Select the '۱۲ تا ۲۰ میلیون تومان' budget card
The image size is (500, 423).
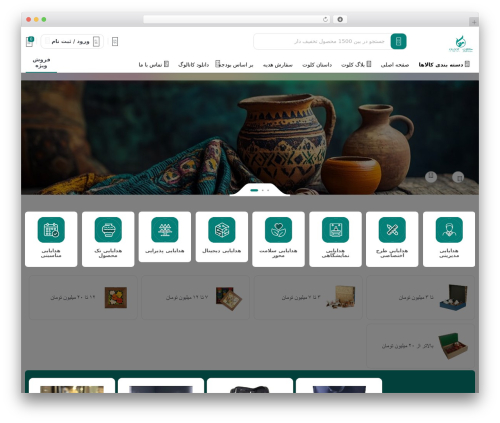click(83, 297)
